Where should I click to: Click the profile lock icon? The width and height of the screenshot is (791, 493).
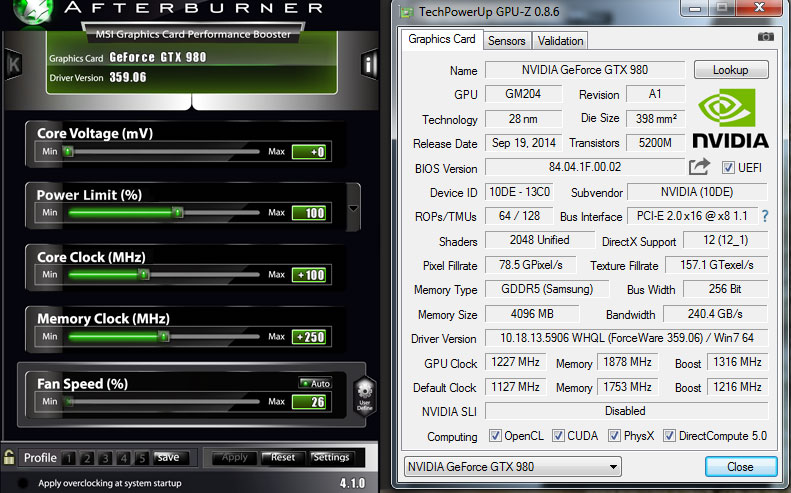(9, 457)
